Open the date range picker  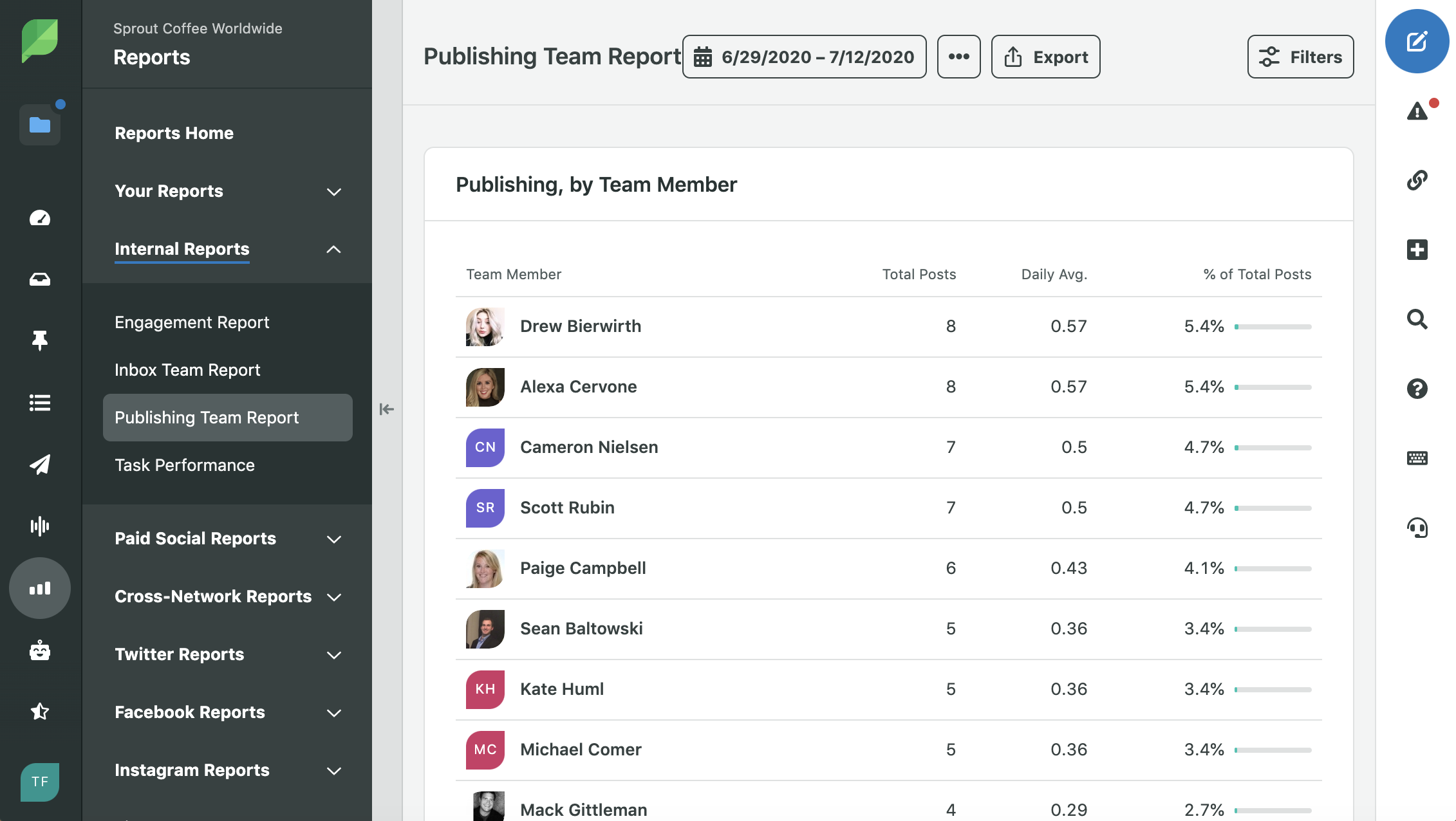coord(804,57)
